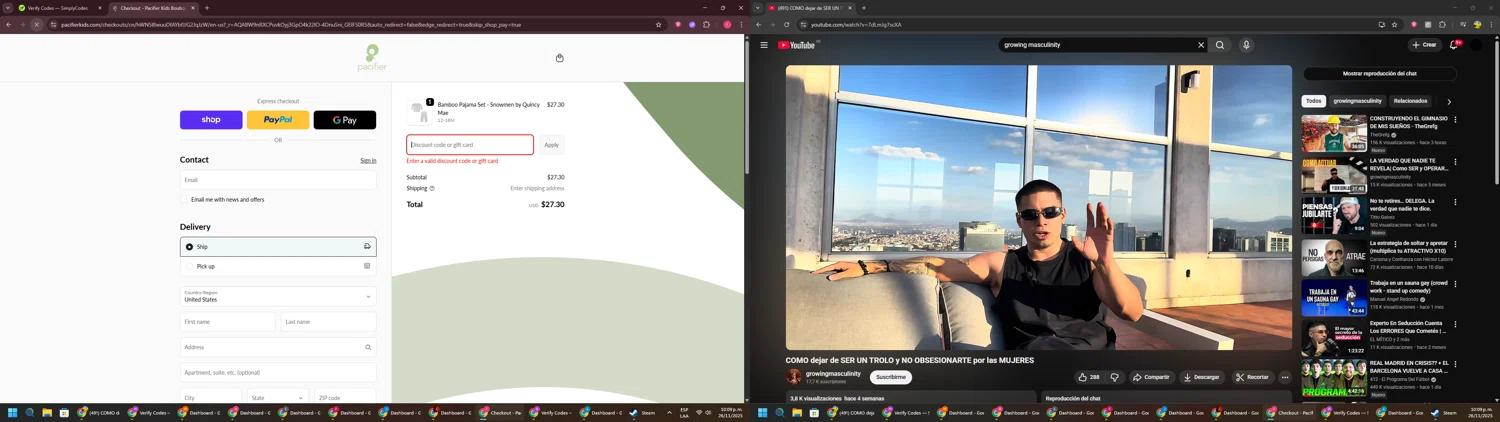The height and width of the screenshot is (422, 1500).
Task: Open new tab in YouTube window
Action: click(864, 8)
